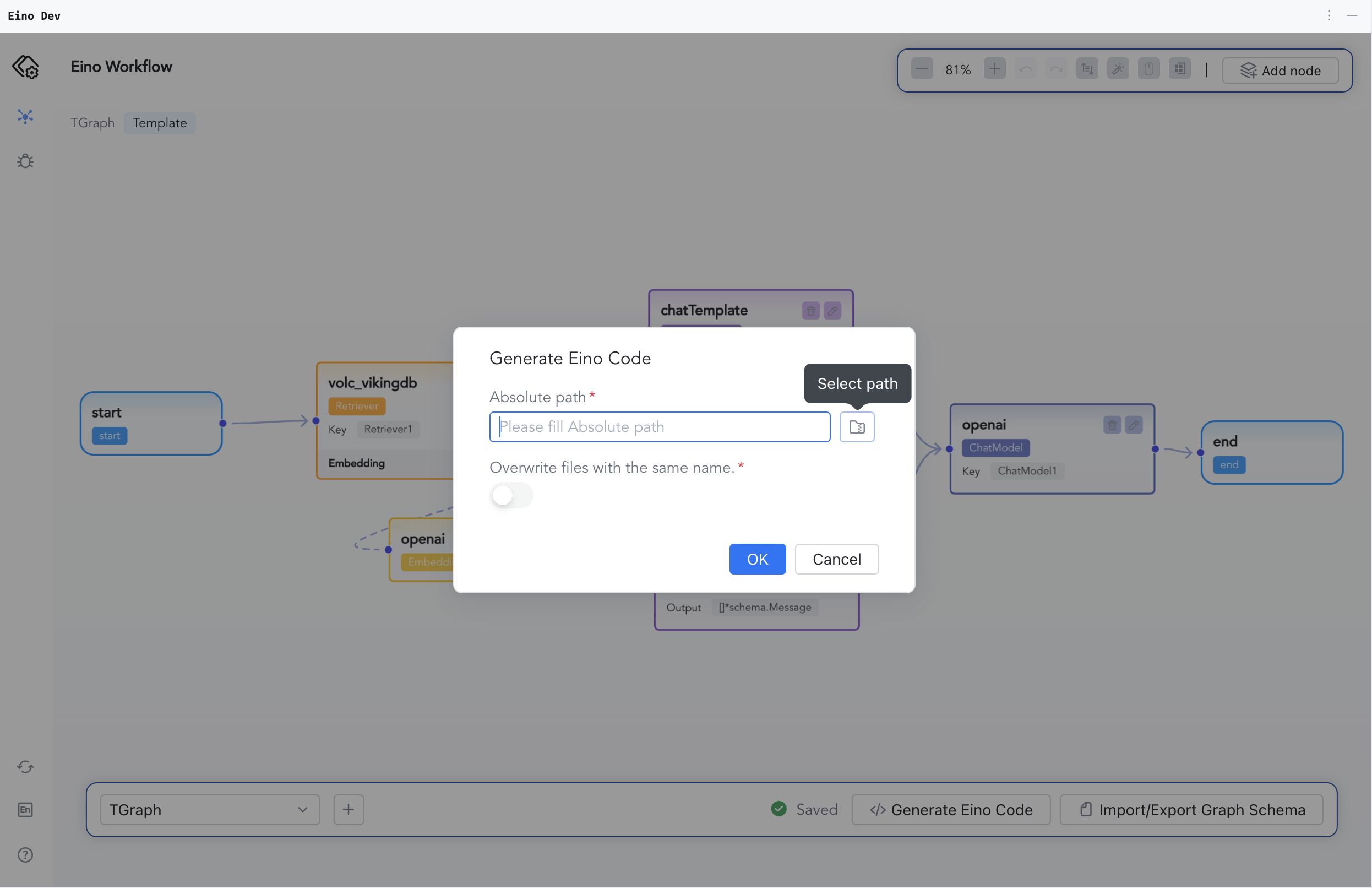Click the folder icon to select path
The width and height of the screenshot is (1372, 888).
856,427
